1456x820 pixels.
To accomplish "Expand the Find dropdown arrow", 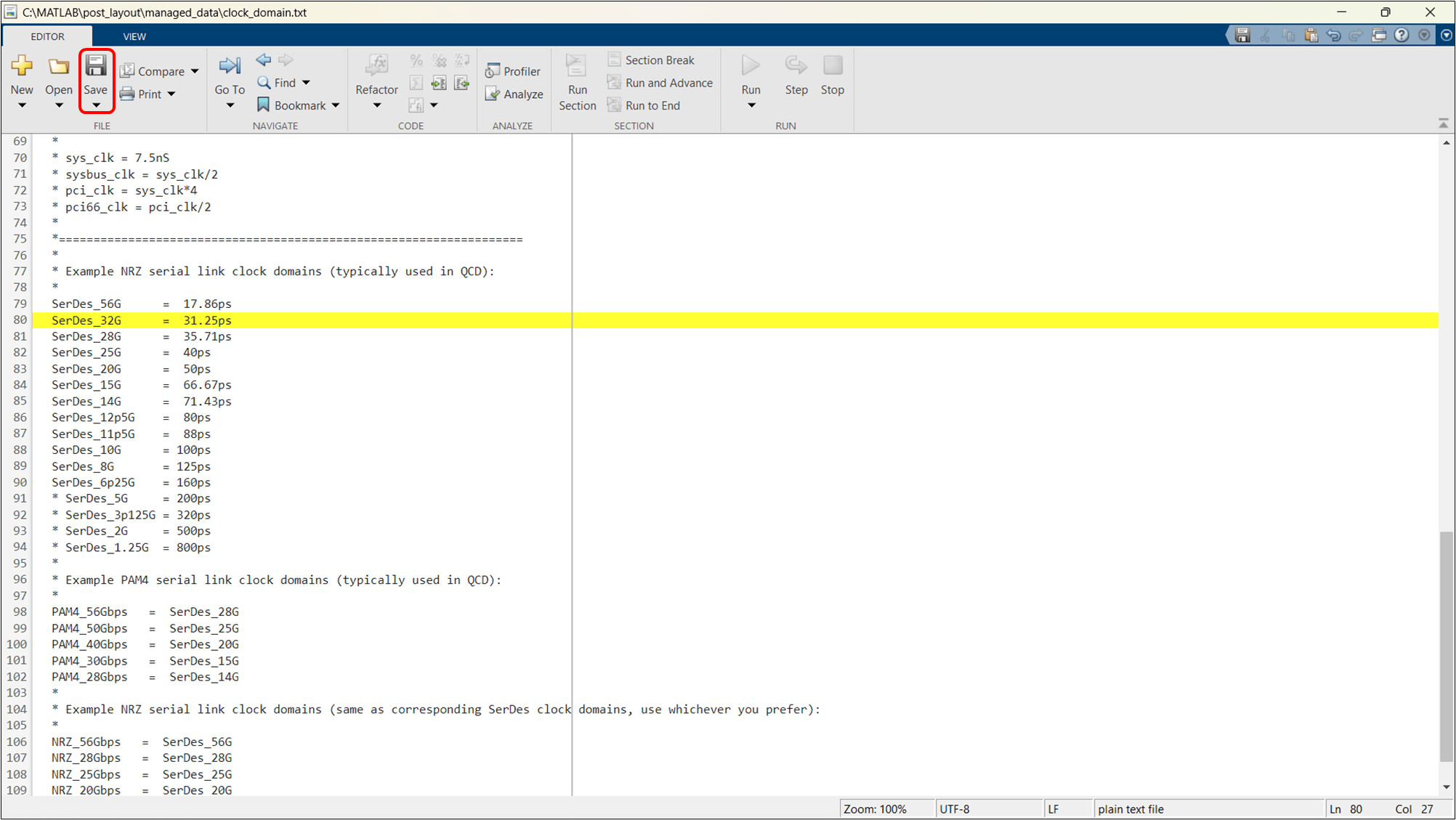I will (x=306, y=83).
